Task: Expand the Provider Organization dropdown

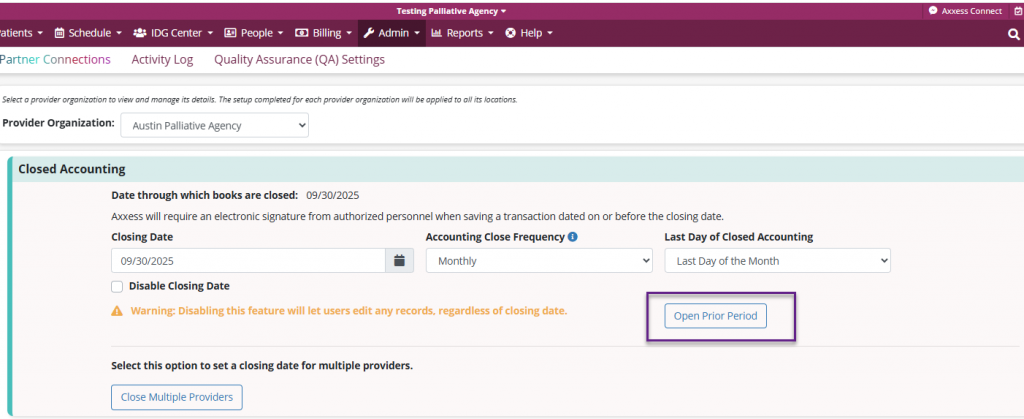Action: click(x=214, y=125)
